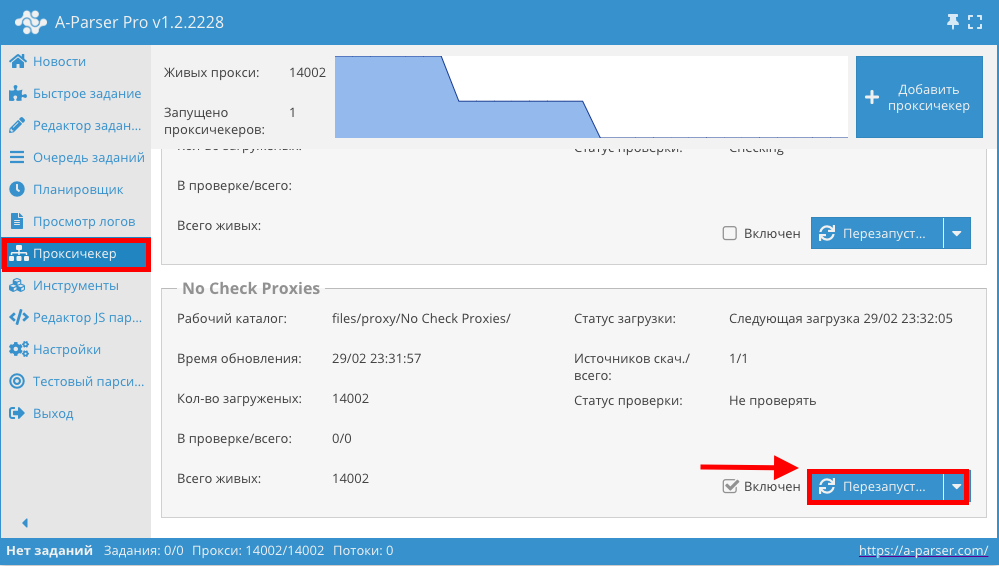Viewport: 999px width, 566px height.
Task: Click the gears icon for Настройки
Action: pyautogui.click(x=18, y=349)
